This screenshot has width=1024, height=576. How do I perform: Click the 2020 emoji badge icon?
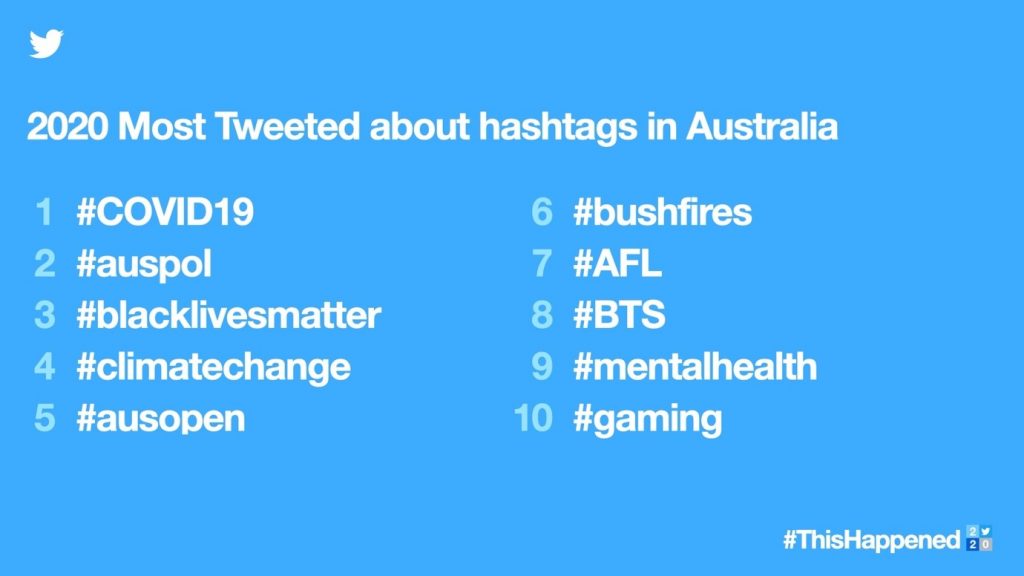(980, 537)
